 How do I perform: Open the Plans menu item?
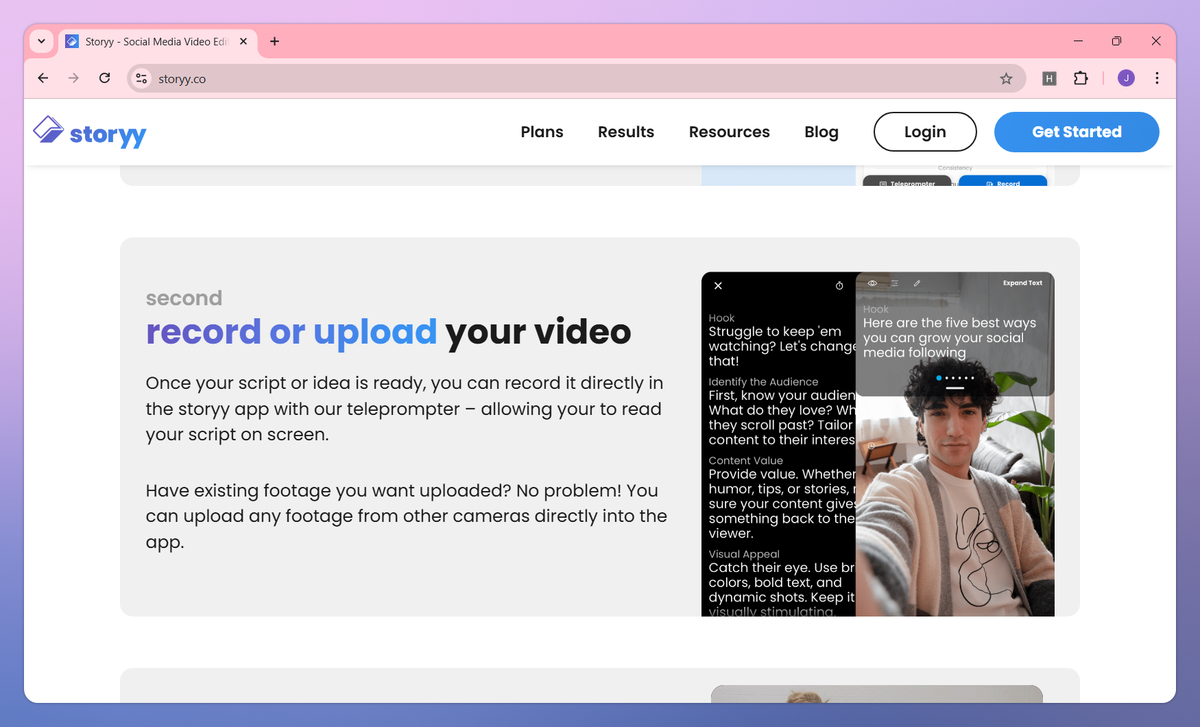pos(542,132)
